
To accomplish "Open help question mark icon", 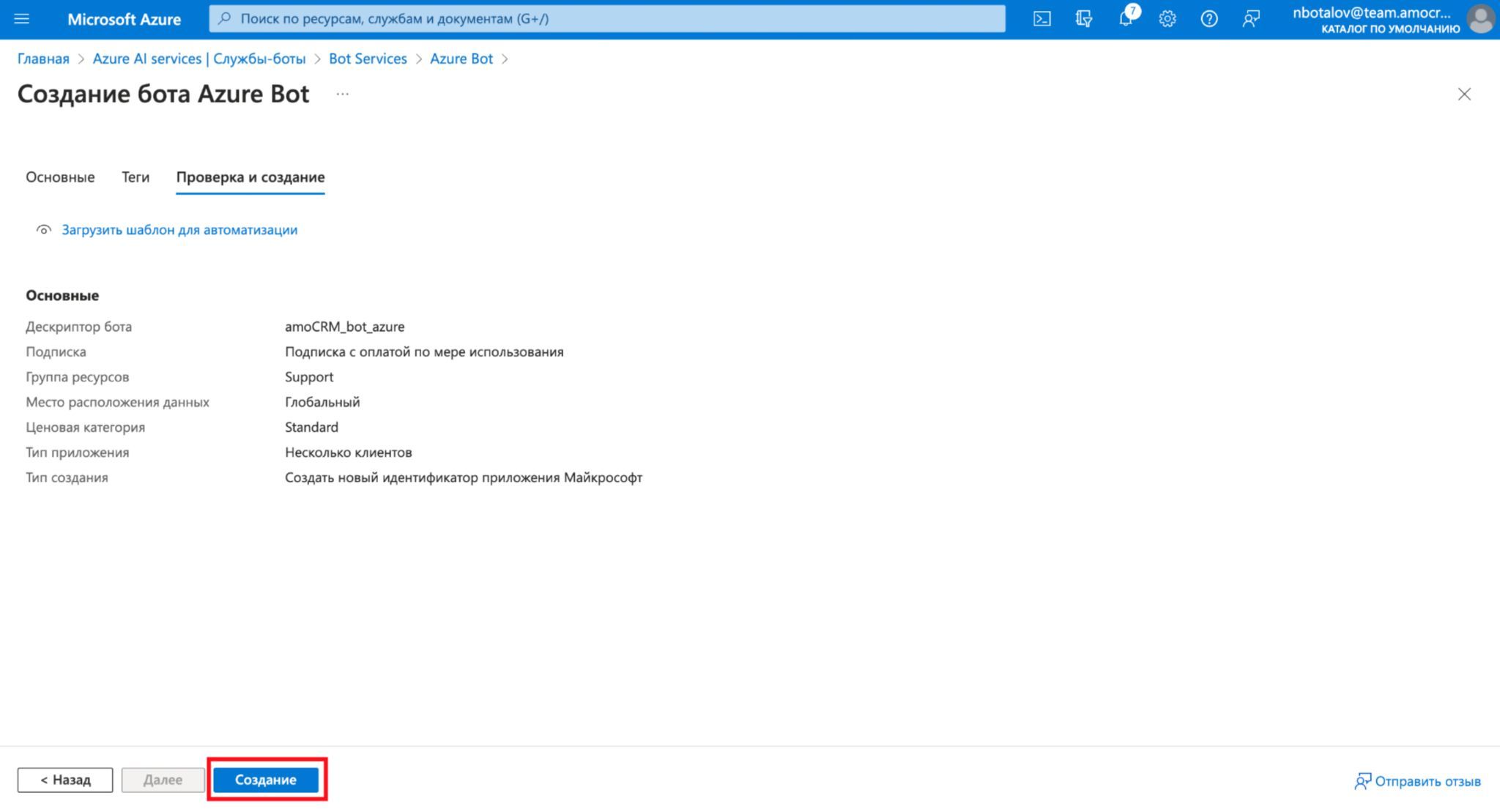I will (1209, 19).
